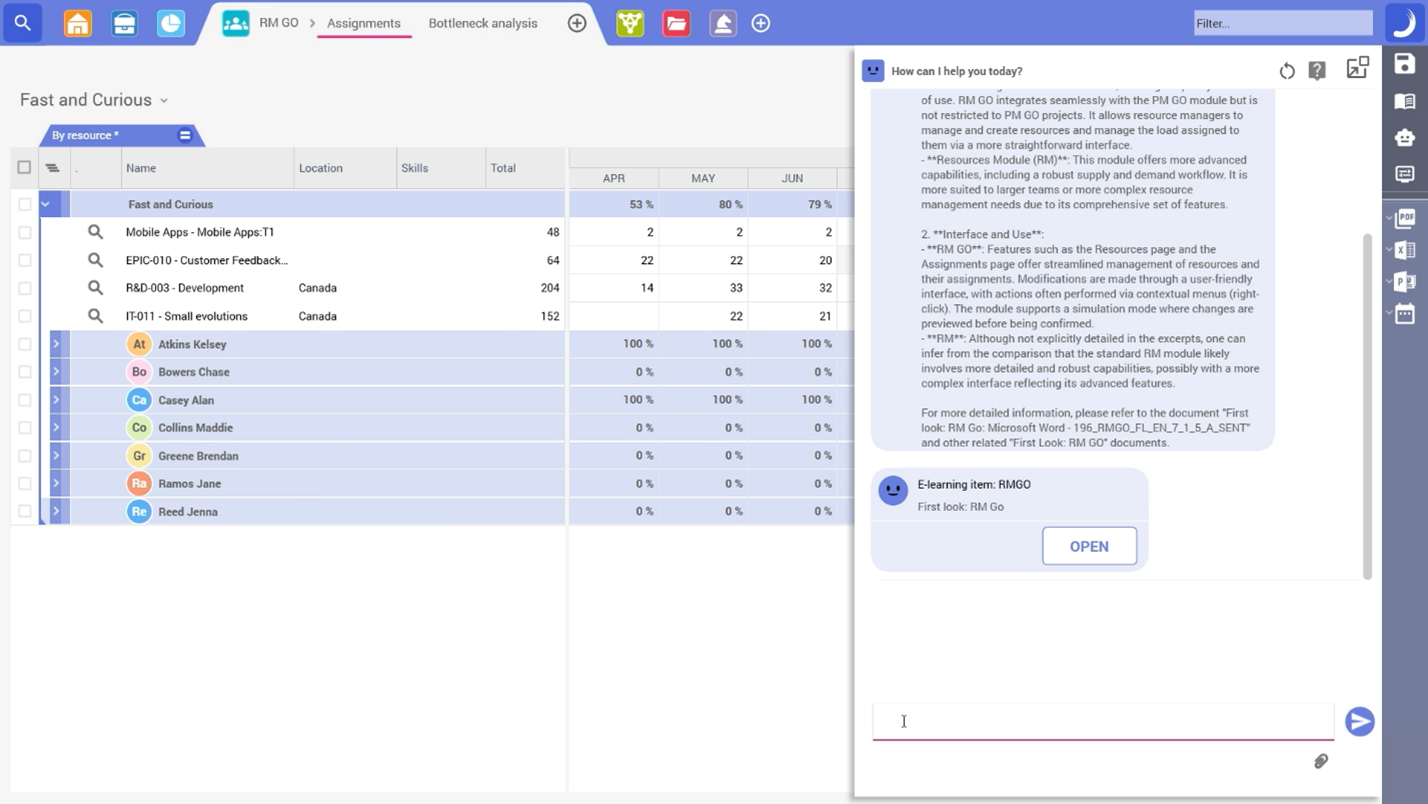
Task: Open the pie chart module icon
Action: point(170,22)
